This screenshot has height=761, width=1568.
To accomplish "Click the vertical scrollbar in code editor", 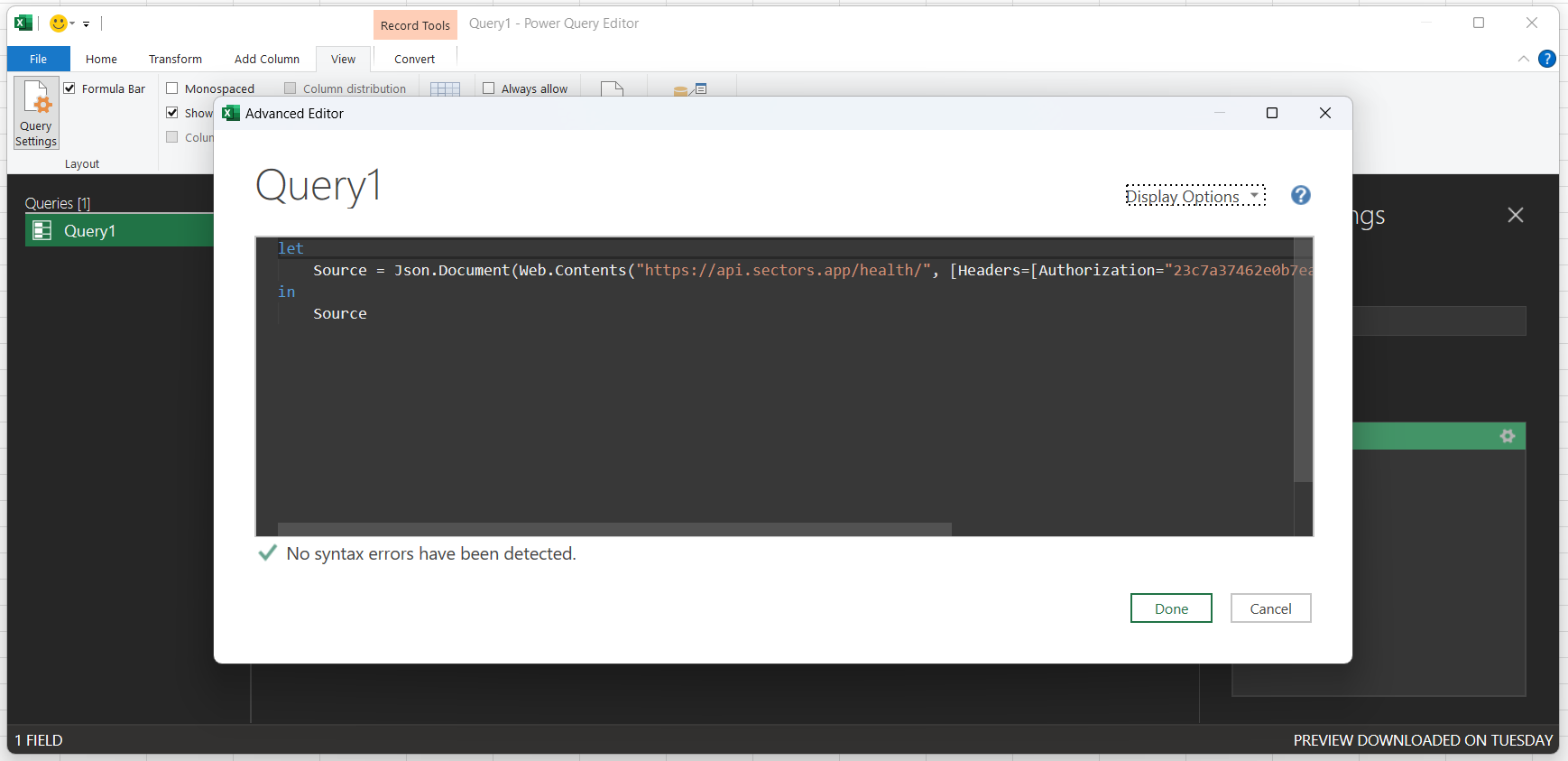I will click(1303, 359).
